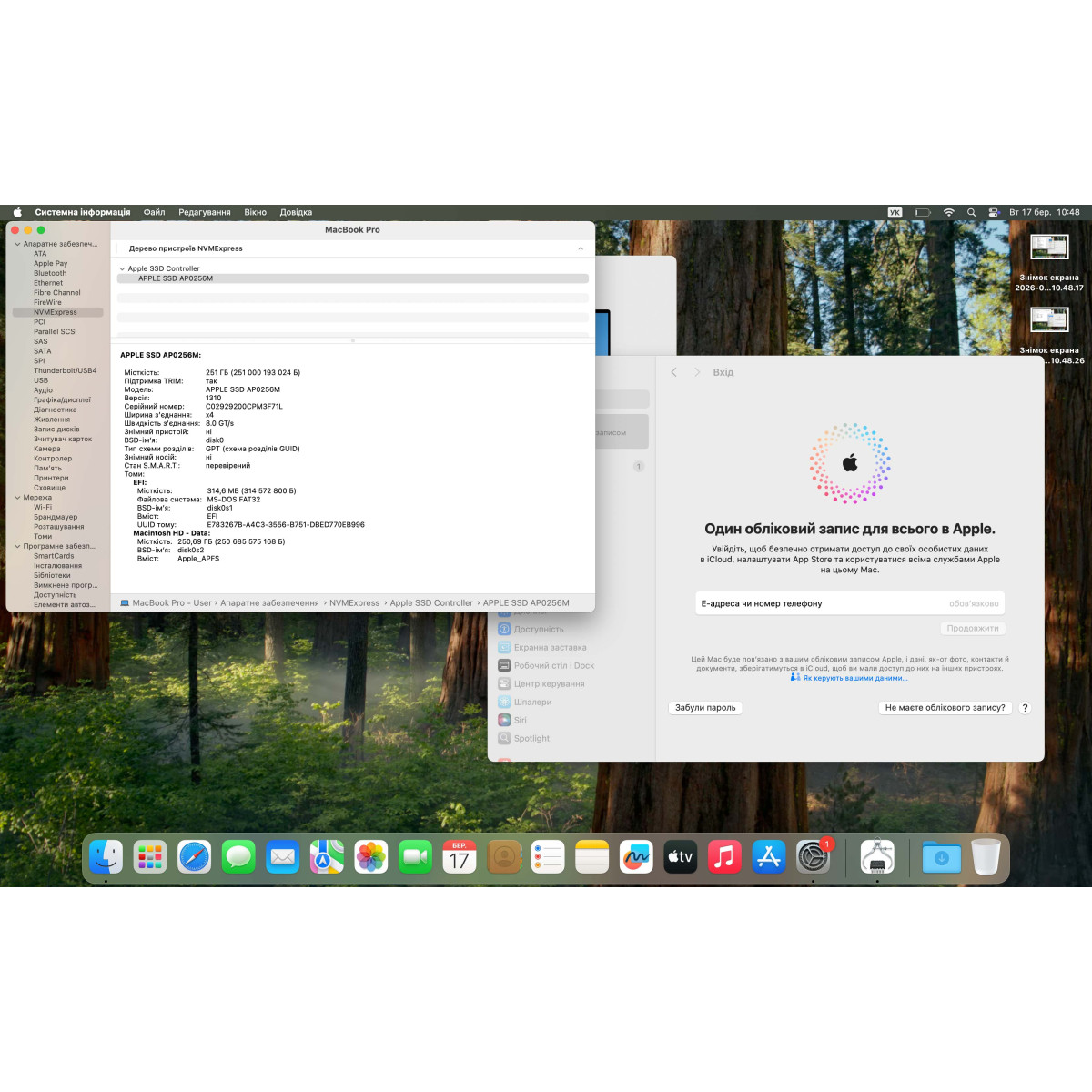The image size is (1092, 1092).
Task: Click the UK keyboard input source icon
Action: (895, 212)
